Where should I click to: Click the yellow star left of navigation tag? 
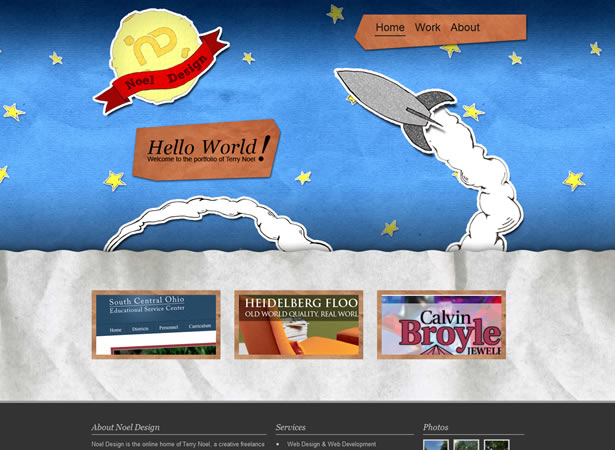pyautogui.click(x=336, y=13)
